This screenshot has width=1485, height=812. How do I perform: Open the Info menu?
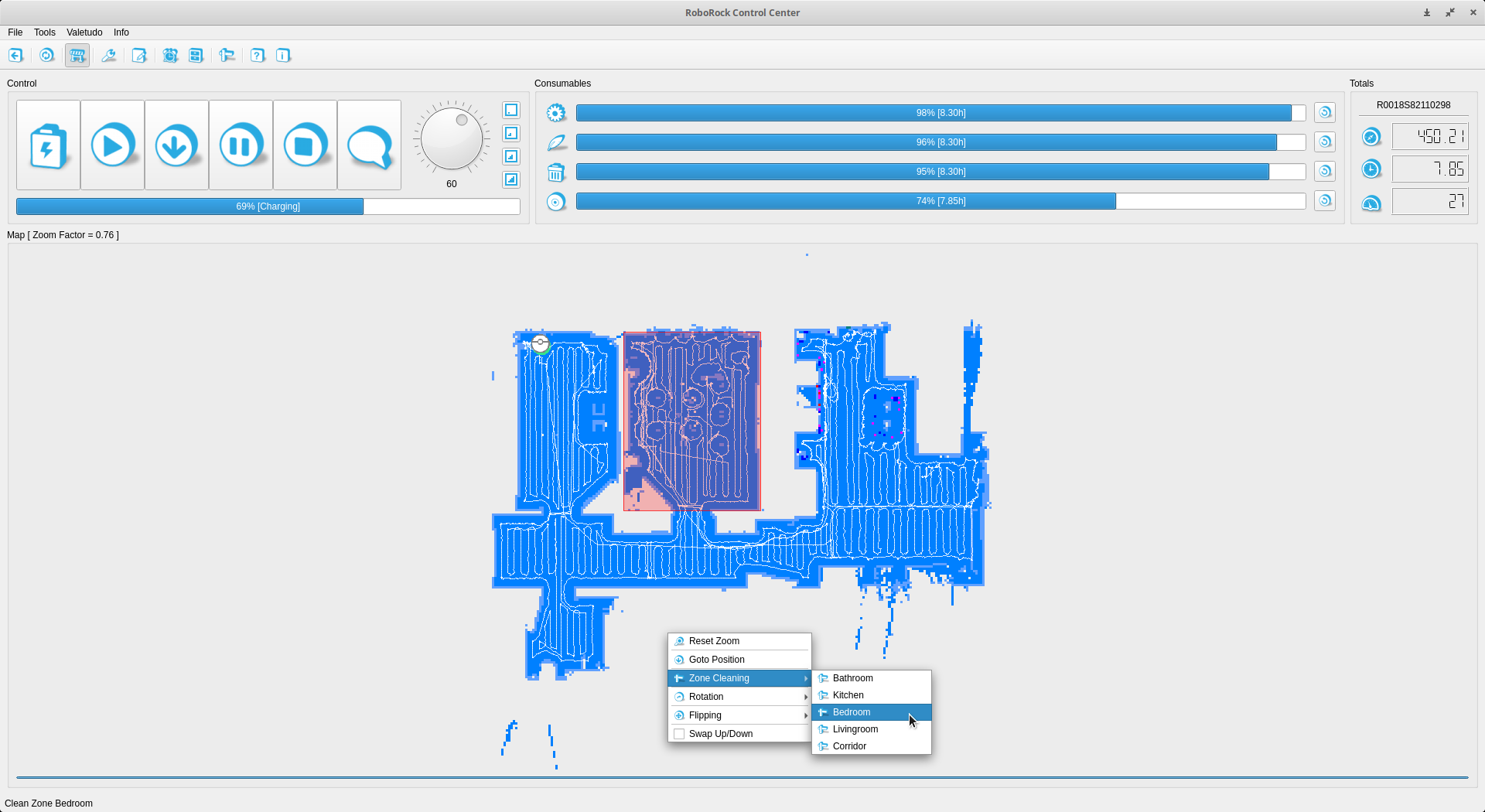pos(121,32)
